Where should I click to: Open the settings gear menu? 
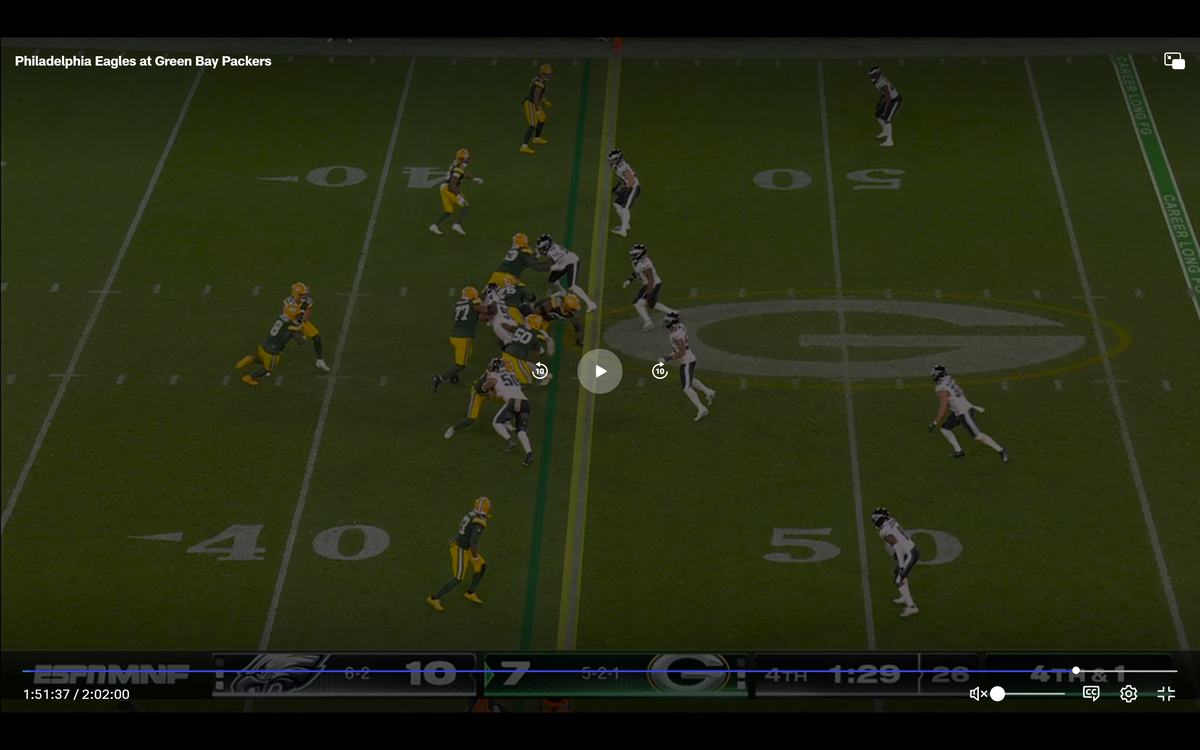coord(1128,693)
